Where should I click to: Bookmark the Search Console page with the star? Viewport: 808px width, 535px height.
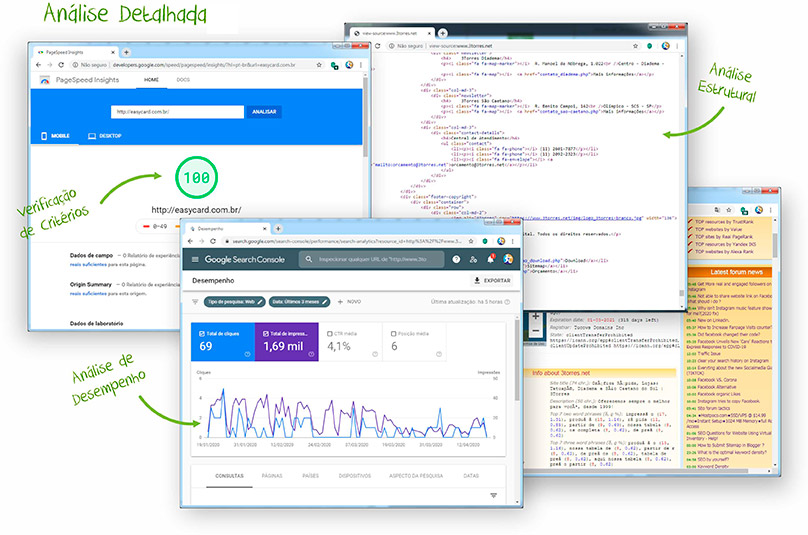470,241
